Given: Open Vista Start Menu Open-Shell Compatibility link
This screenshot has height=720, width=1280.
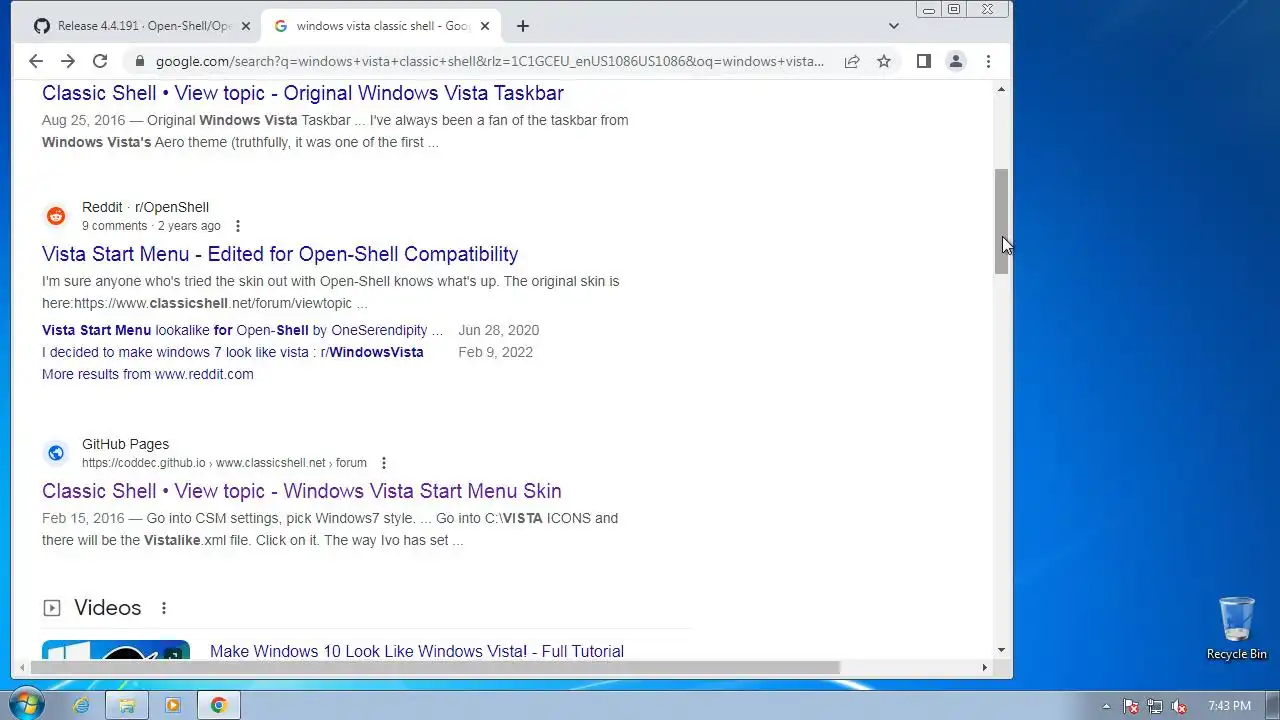Looking at the screenshot, I should [280, 254].
